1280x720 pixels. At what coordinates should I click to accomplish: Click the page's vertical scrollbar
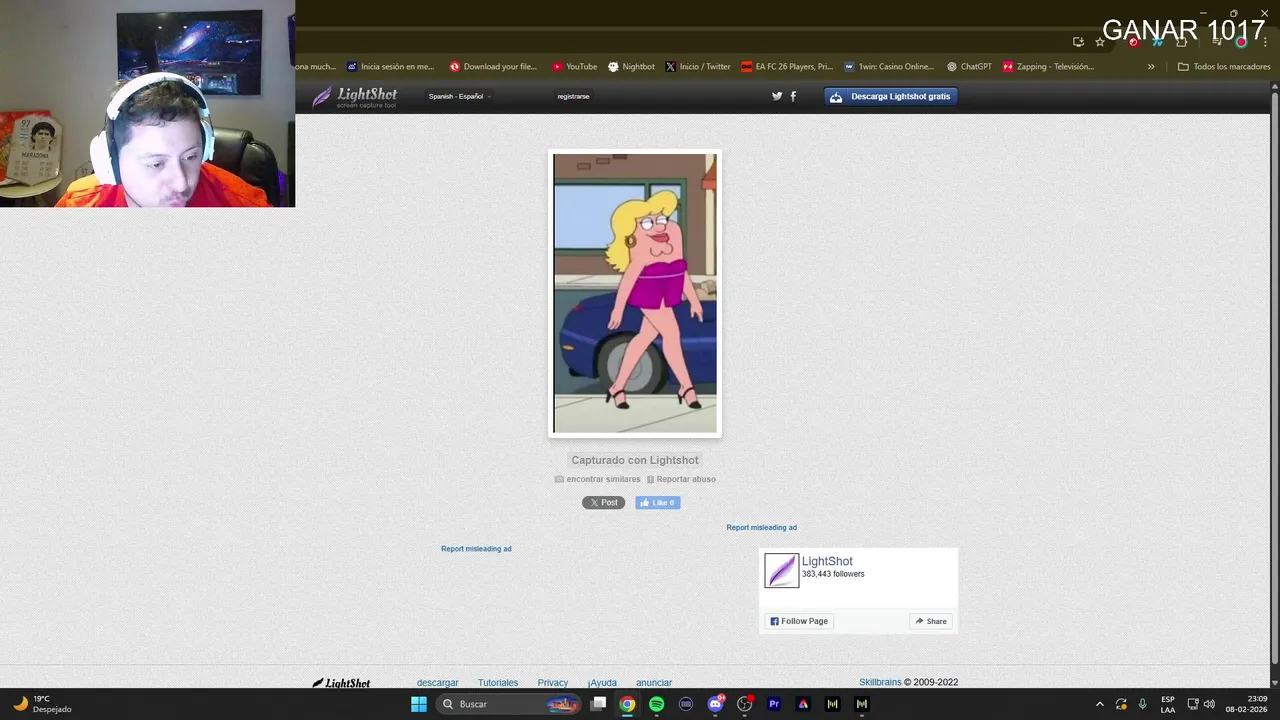[1275, 380]
